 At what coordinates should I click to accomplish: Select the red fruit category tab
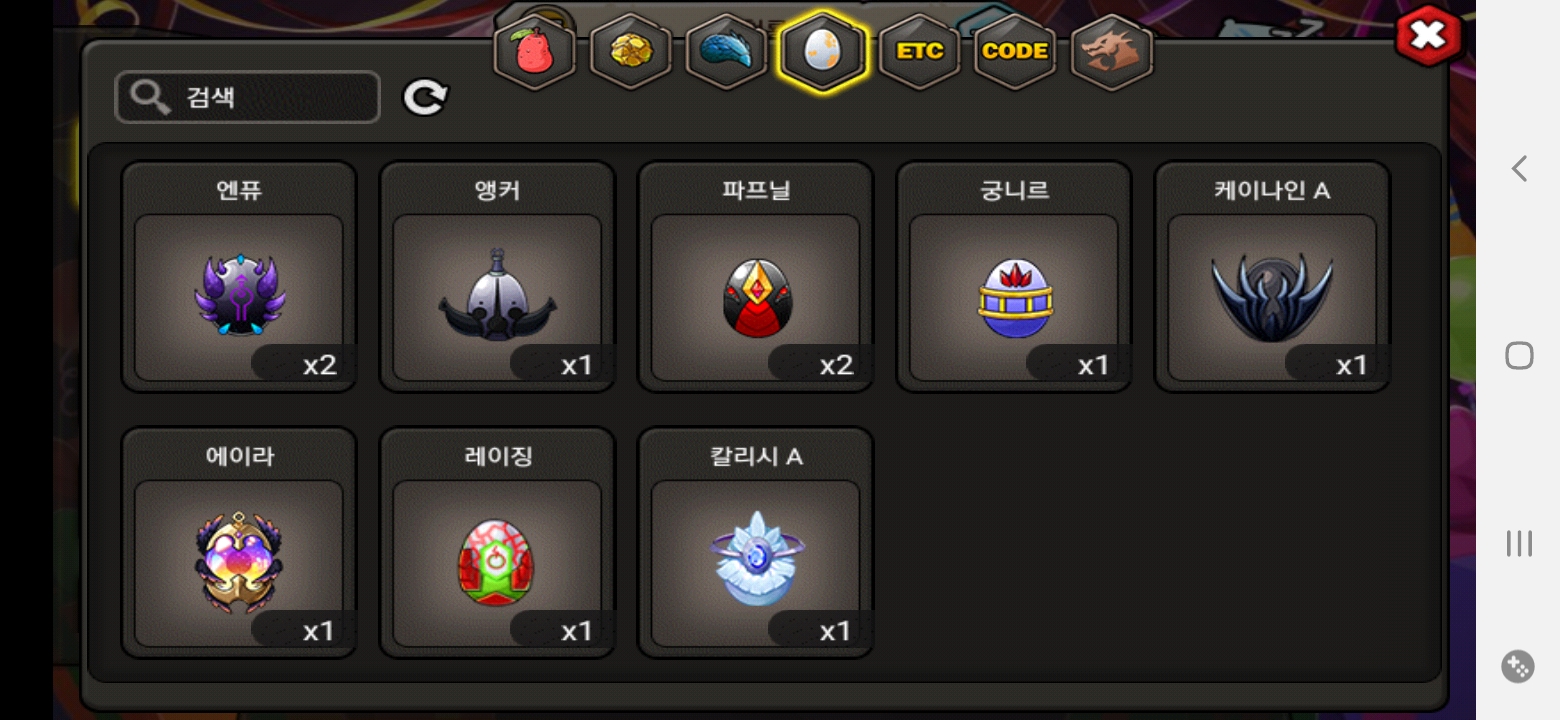pos(535,52)
